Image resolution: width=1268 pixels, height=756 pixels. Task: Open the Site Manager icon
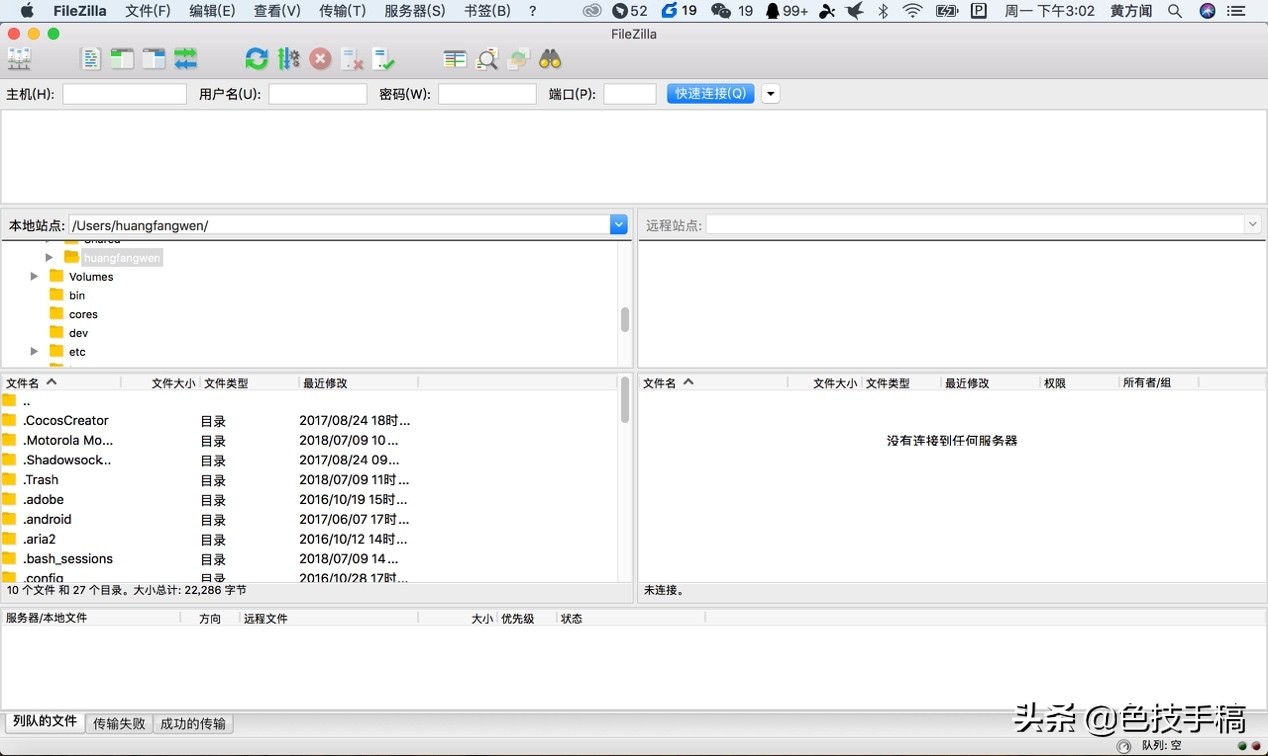coord(19,60)
